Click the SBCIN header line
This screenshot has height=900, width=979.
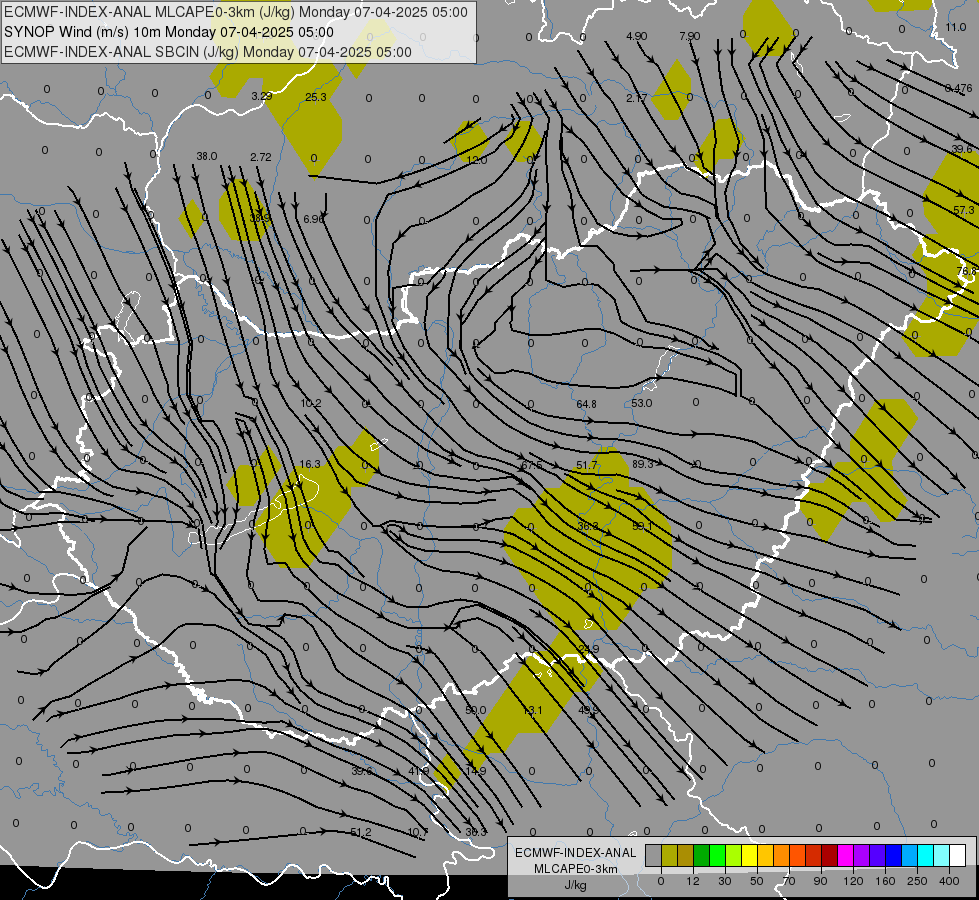point(208,52)
